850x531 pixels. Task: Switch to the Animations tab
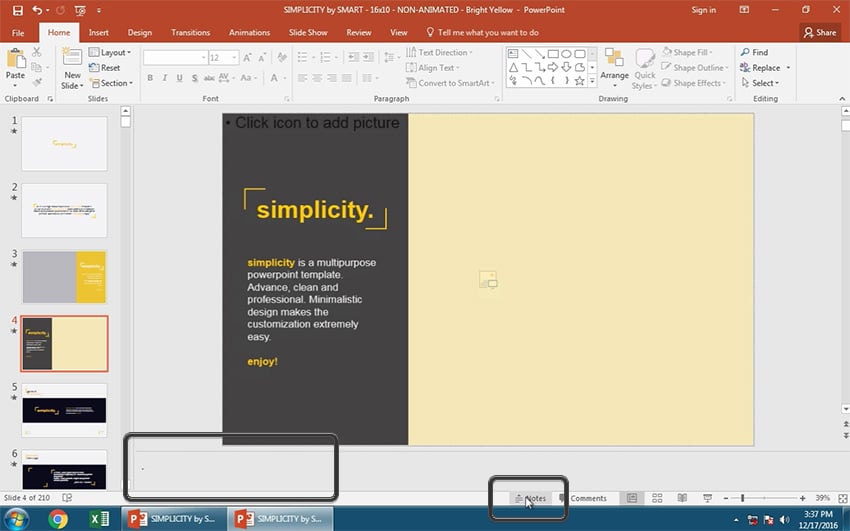point(249,33)
